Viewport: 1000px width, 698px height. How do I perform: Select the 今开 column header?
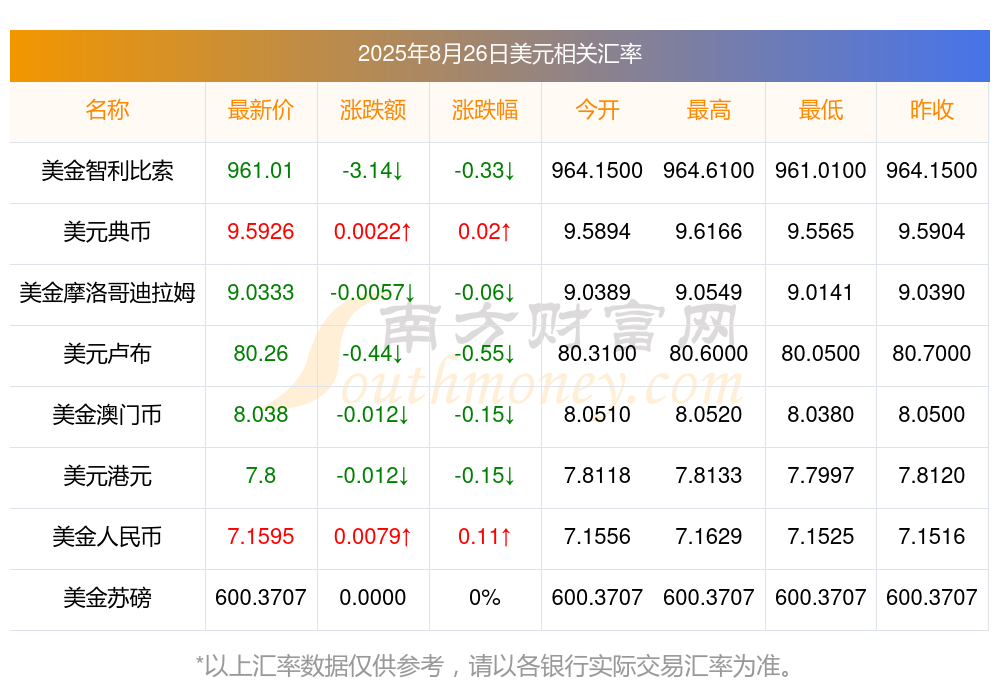(x=597, y=110)
